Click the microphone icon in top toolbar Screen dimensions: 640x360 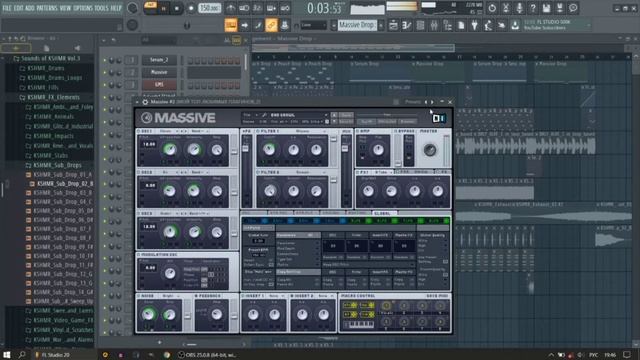click(x=519, y=8)
